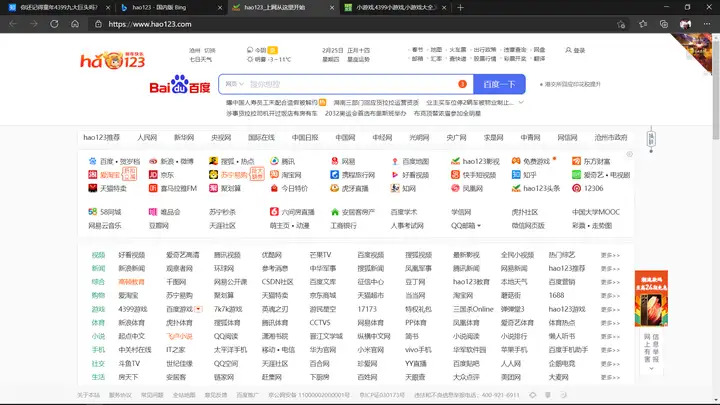The image size is (720, 405).
Task: Open the 三国杀Online link
Action: coord(473,309)
